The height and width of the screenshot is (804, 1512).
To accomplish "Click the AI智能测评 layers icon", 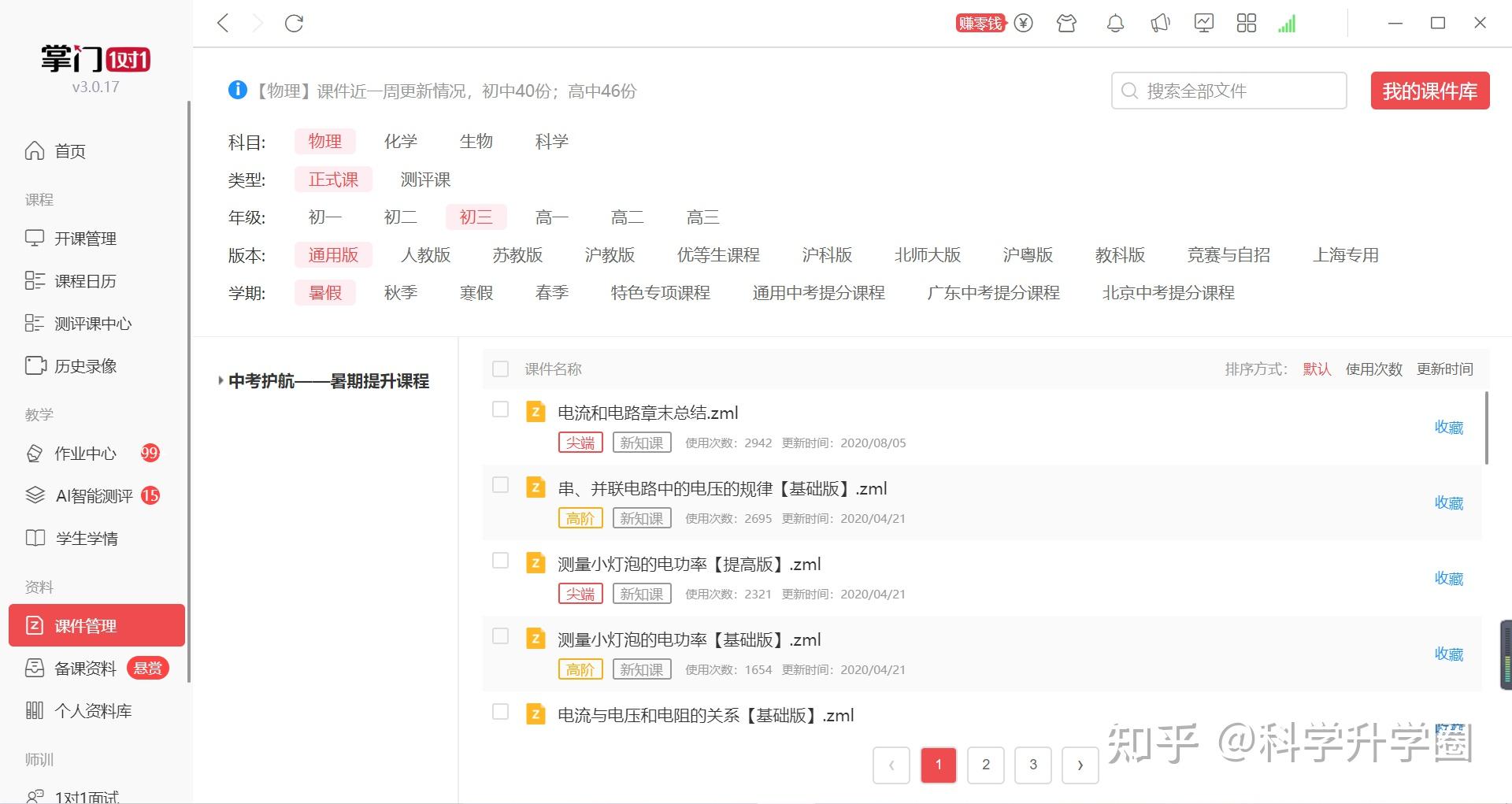I will pos(35,495).
